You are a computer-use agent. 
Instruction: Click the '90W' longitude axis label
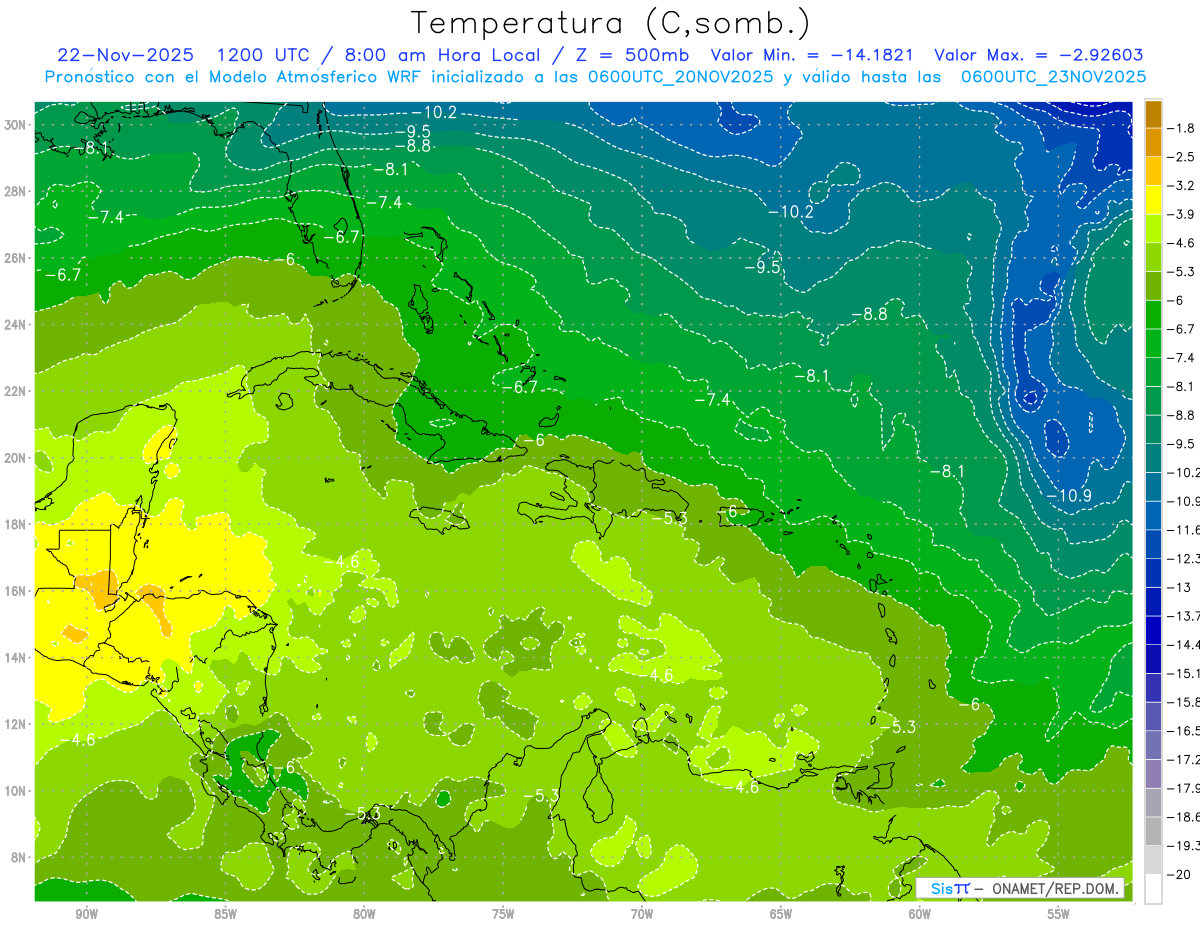(87, 914)
